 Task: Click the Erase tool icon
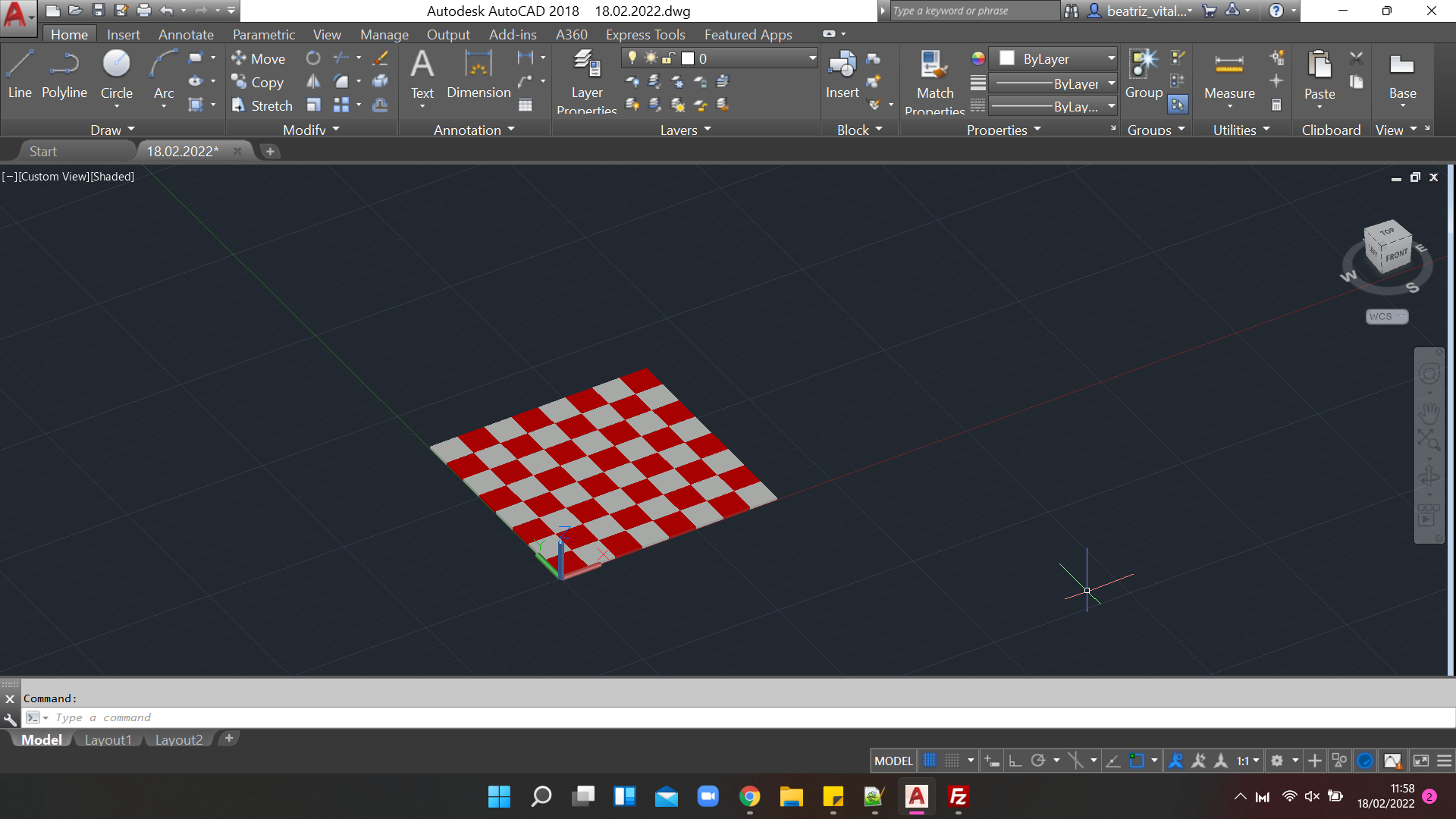(x=381, y=58)
